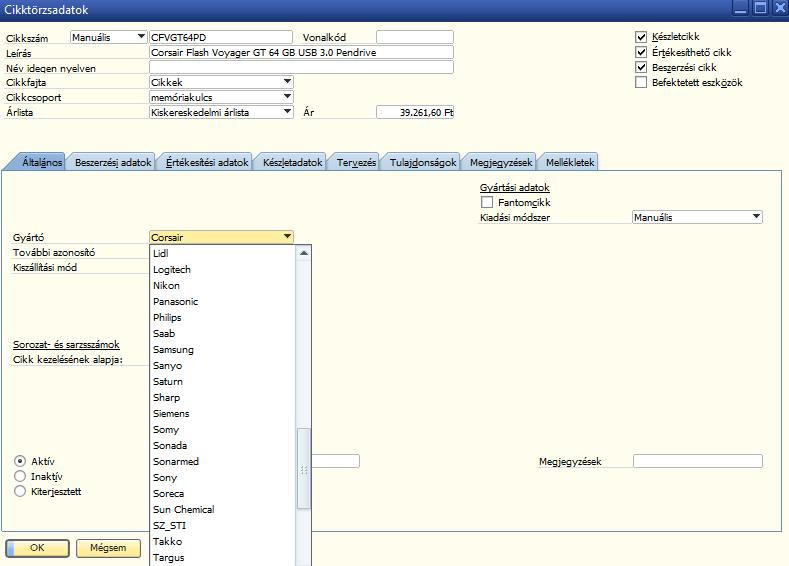
Task: Toggle the Készletcikk checkbox
Action: 641,37
